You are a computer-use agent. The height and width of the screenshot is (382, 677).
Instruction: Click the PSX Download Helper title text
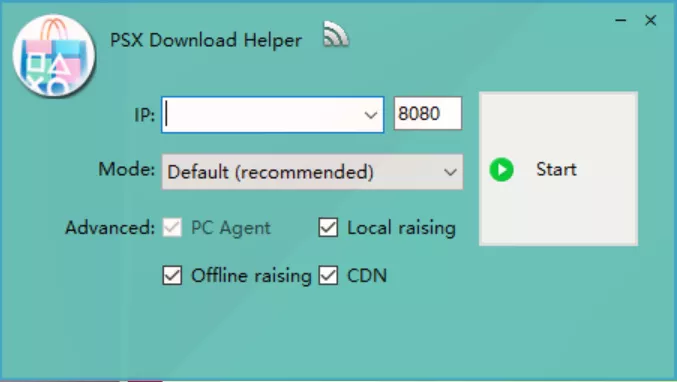206,41
